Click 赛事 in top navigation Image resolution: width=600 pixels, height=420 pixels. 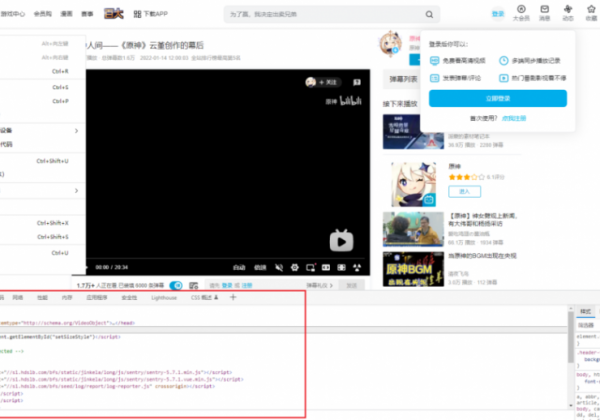coord(87,14)
